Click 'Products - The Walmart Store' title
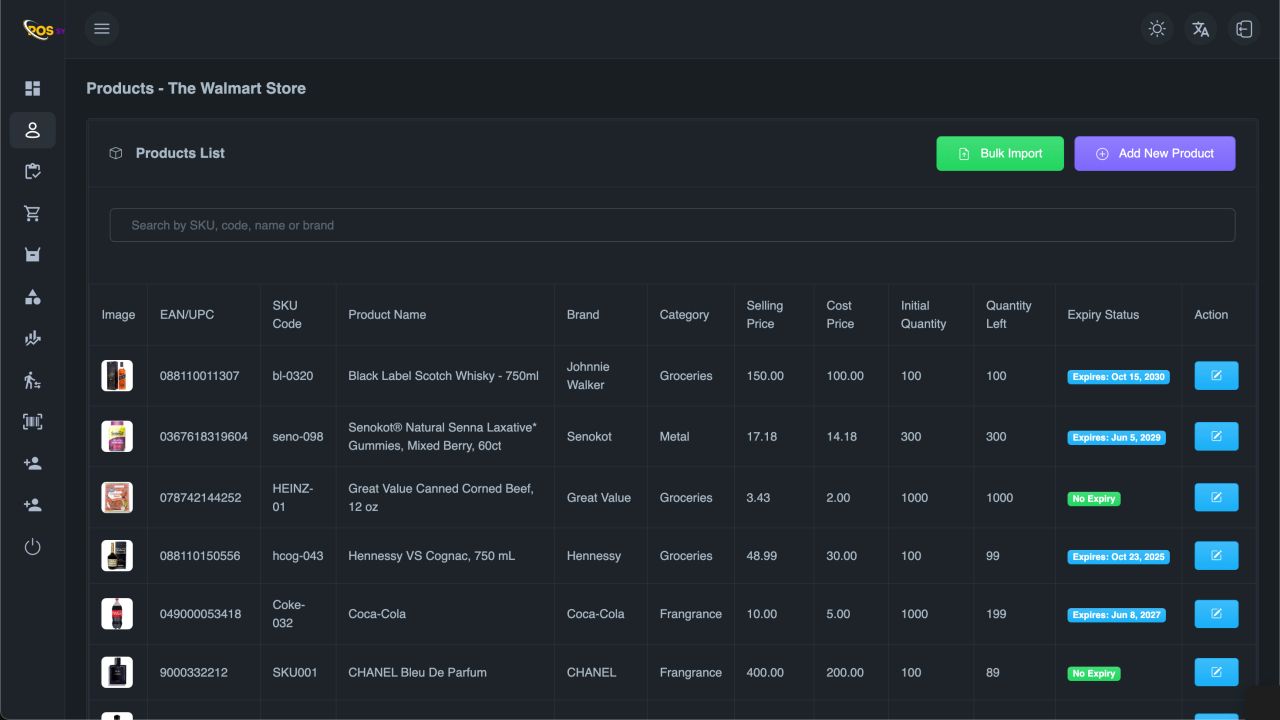Screen dimensions: 1280x720 196,88
